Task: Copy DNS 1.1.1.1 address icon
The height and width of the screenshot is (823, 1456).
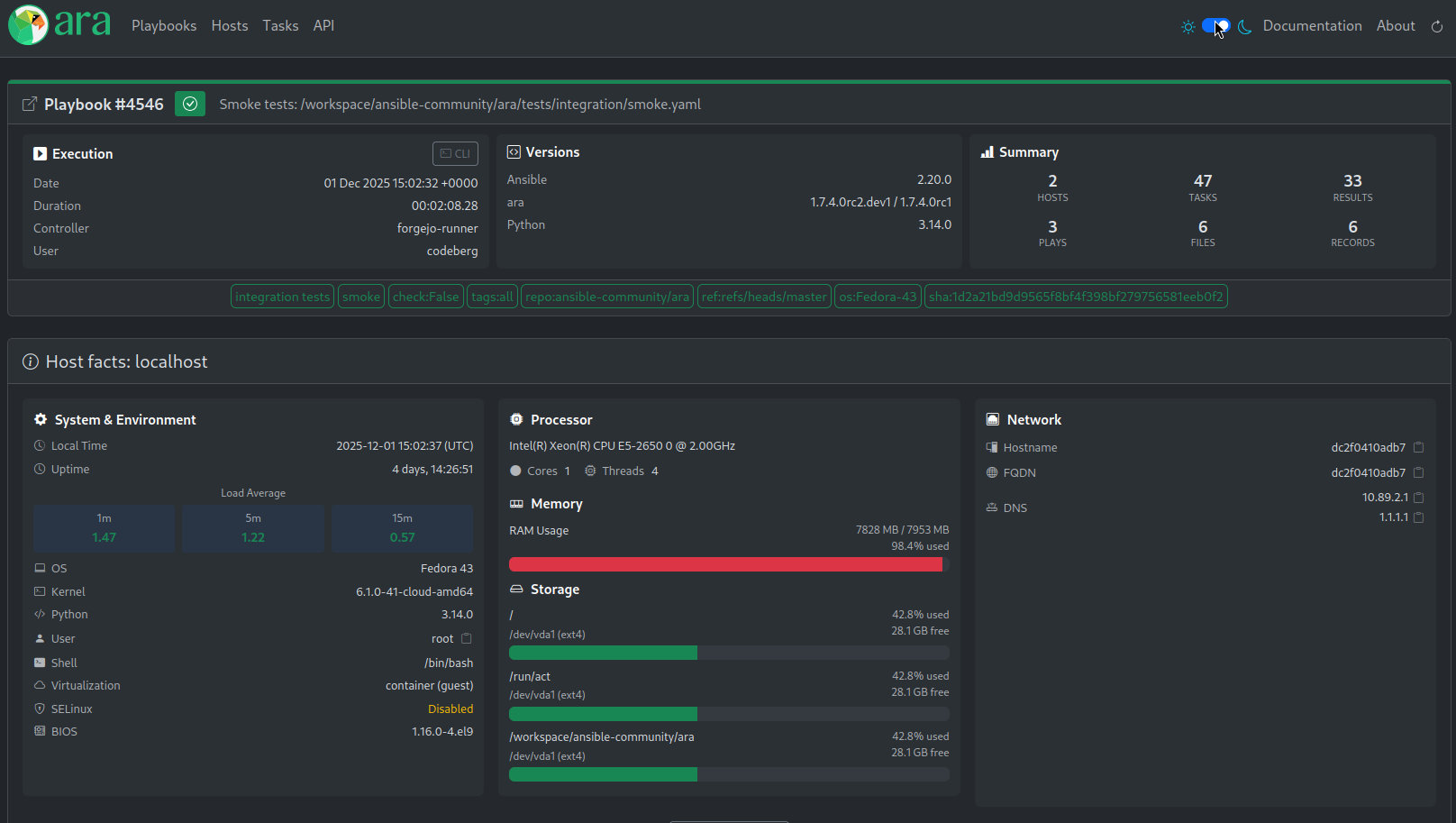Action: coord(1418,517)
